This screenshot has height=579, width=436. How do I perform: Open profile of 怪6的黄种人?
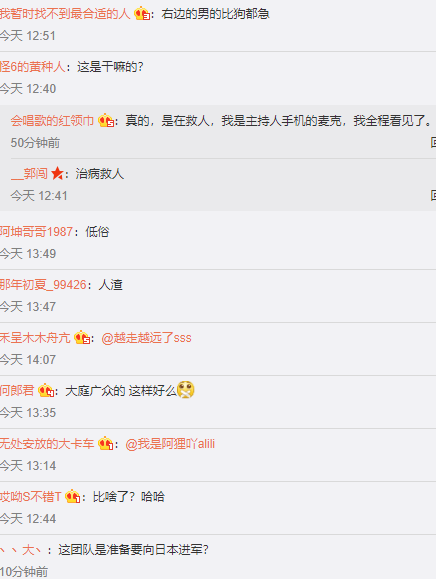tap(32, 67)
